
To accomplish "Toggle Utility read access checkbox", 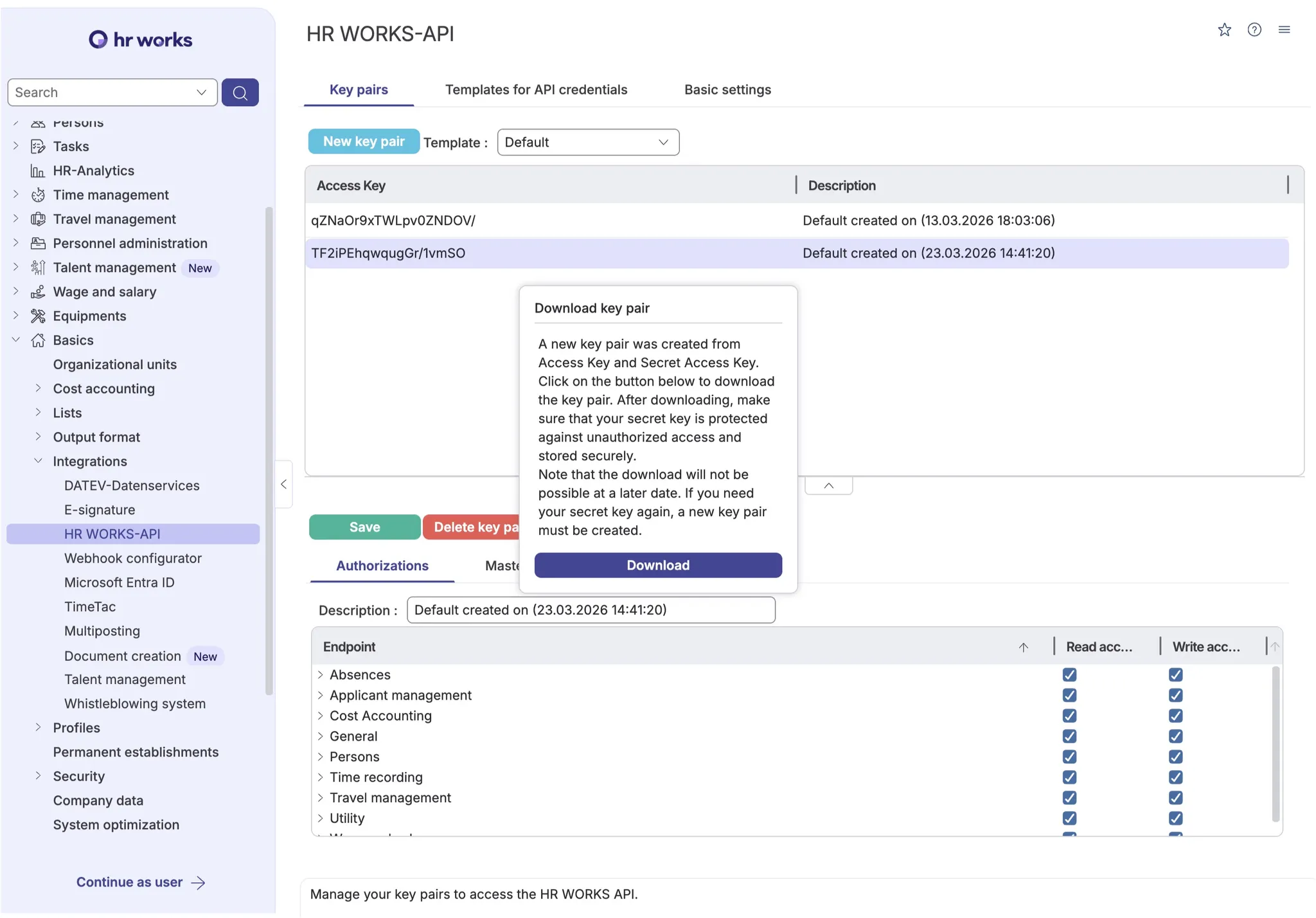I will 1069,818.
